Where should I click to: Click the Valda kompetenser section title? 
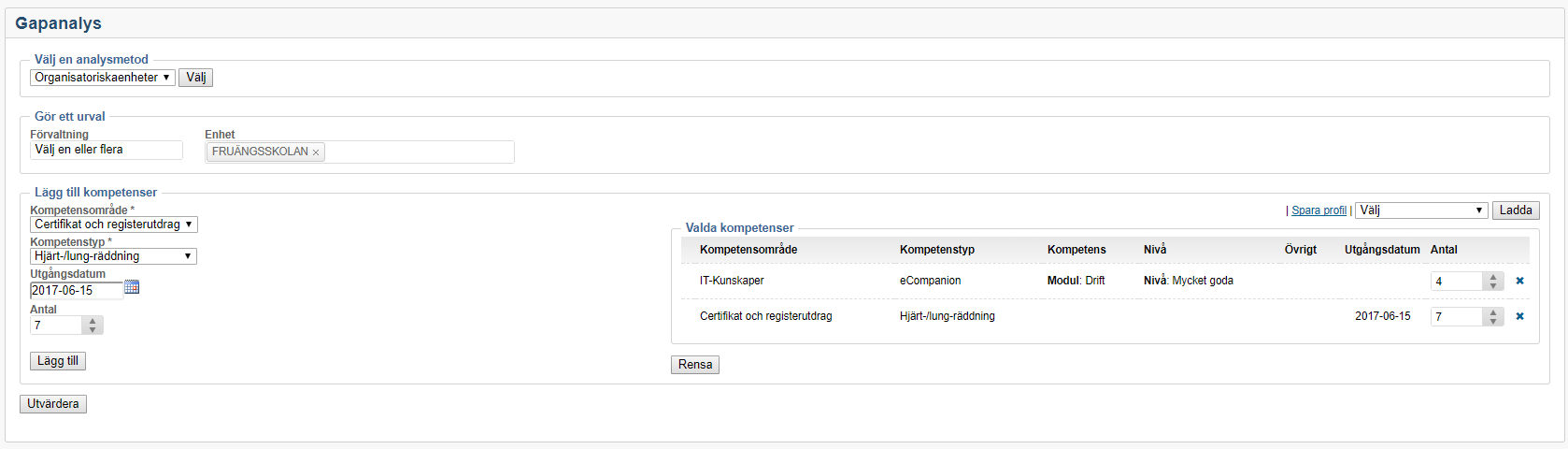[x=739, y=228]
